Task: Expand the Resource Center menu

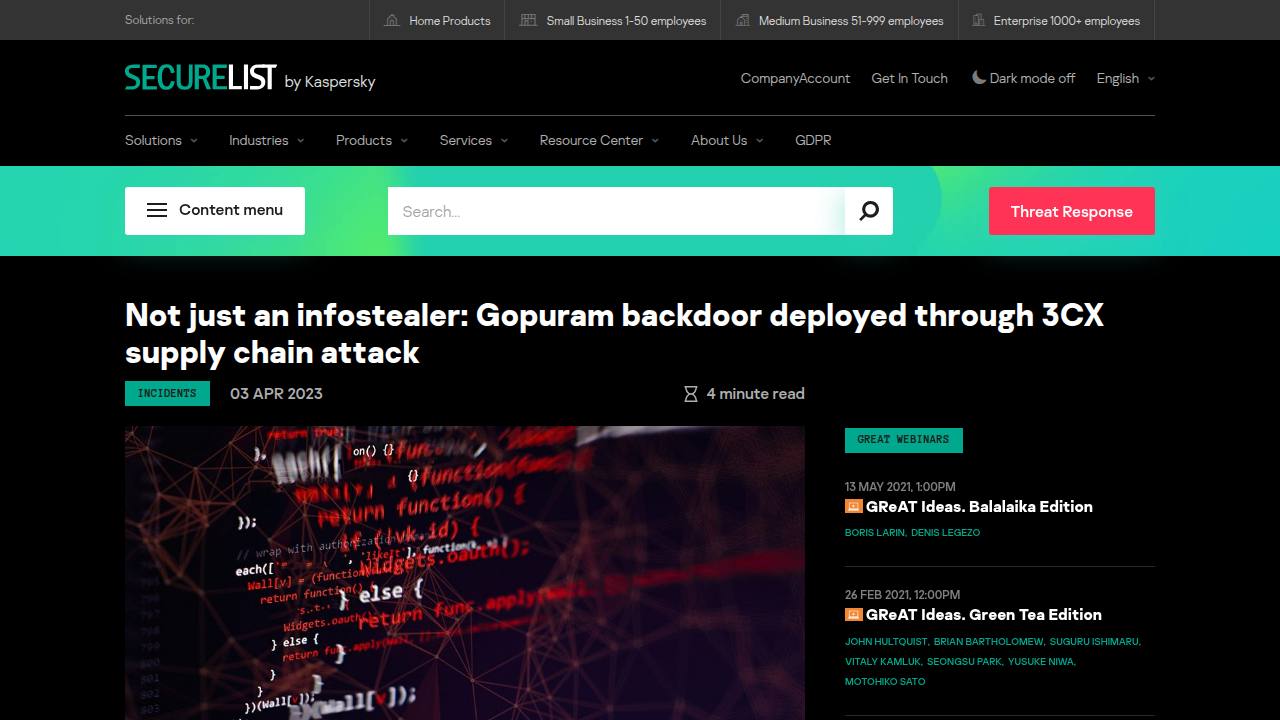Action: (599, 140)
